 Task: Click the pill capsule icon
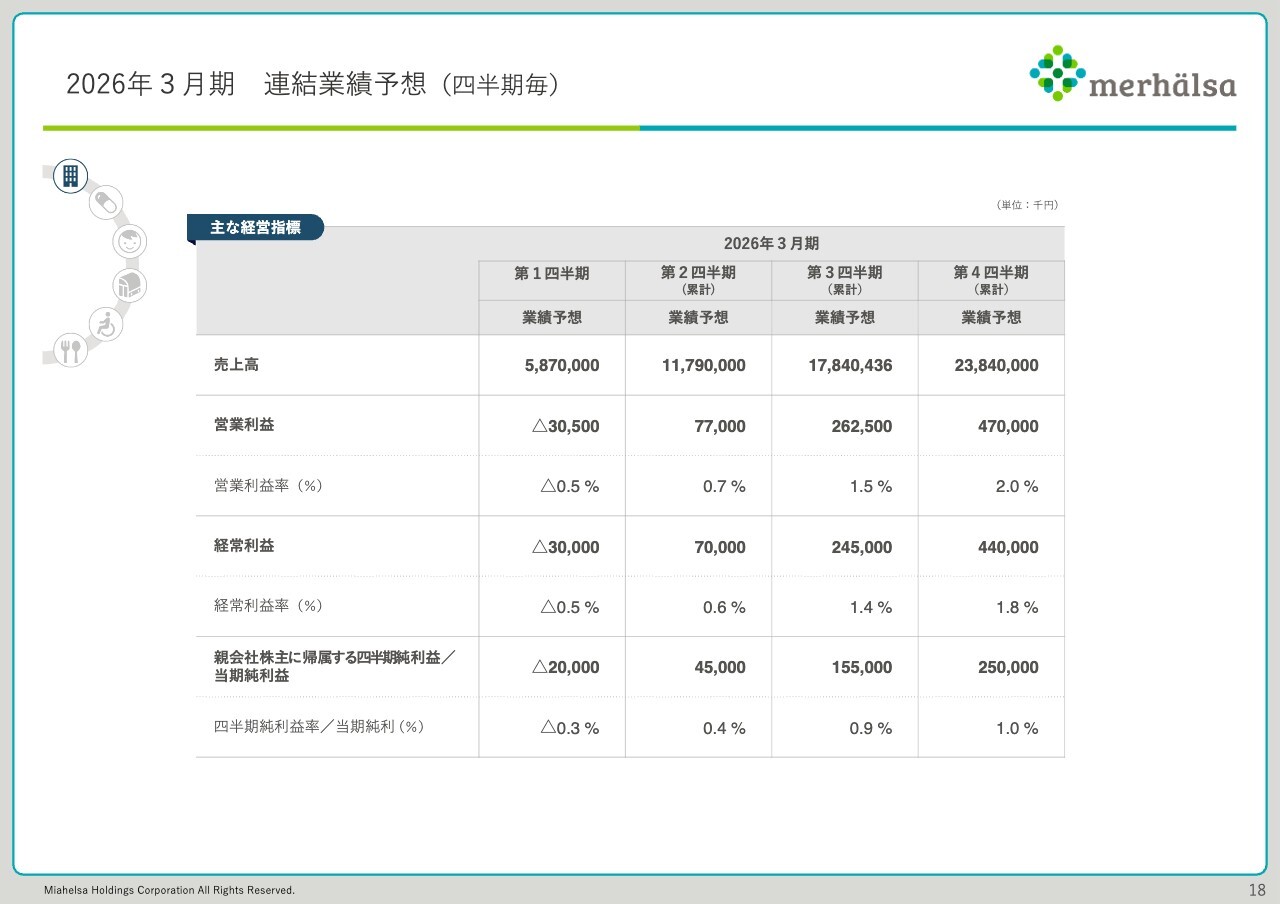coord(104,203)
